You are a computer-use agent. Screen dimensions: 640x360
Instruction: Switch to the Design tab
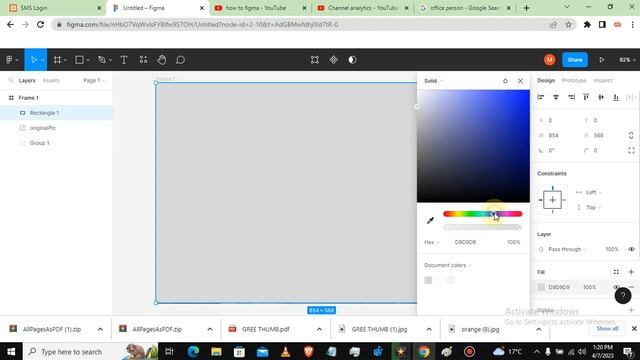pyautogui.click(x=546, y=80)
